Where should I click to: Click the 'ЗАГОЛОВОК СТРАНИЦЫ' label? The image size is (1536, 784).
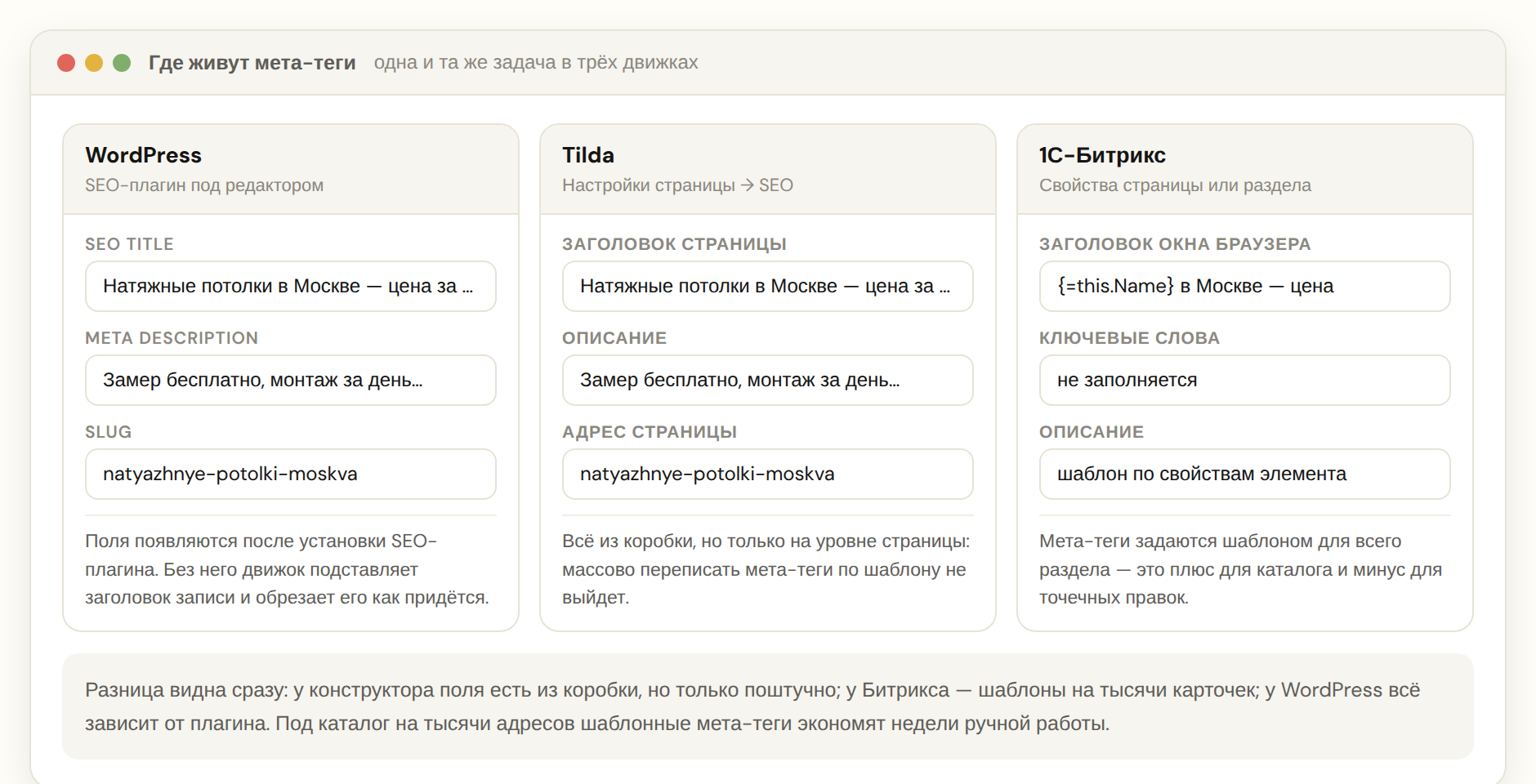tap(674, 244)
